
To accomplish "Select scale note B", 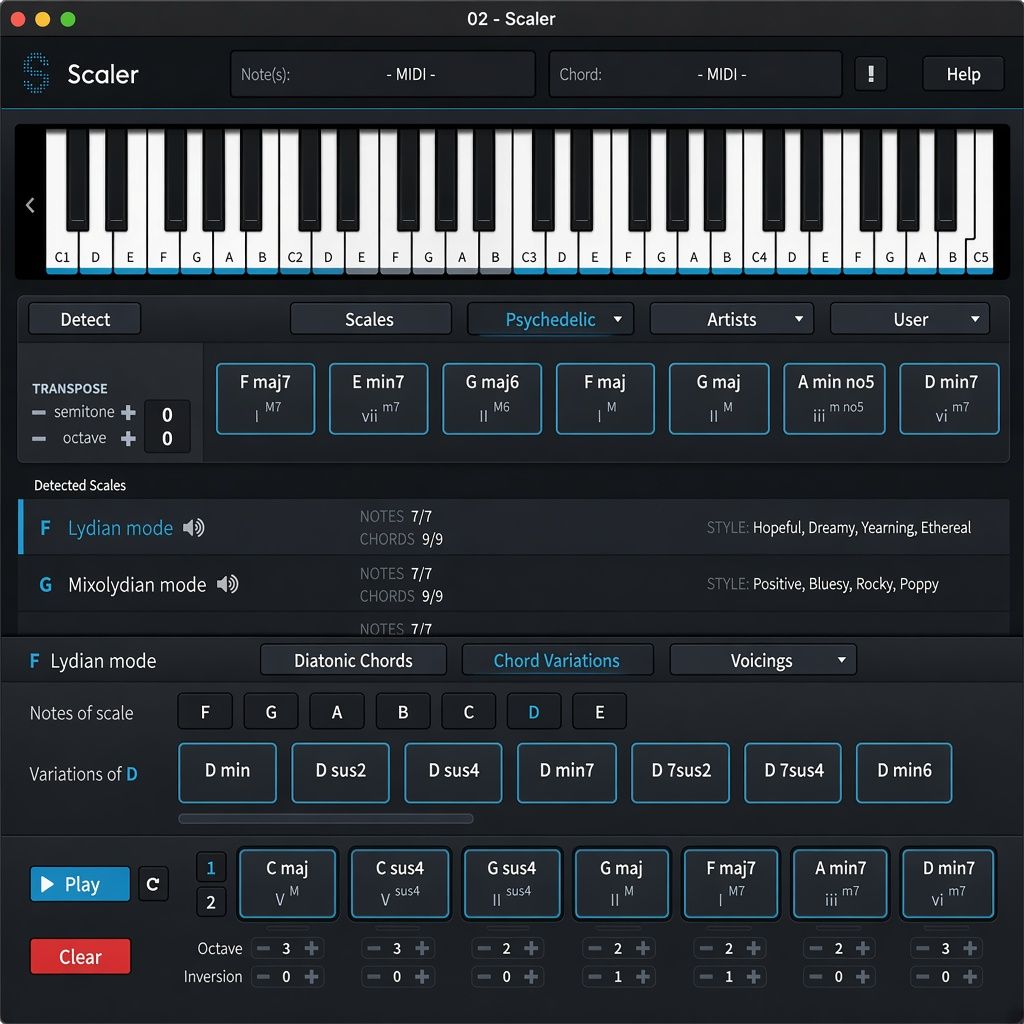I will coord(403,711).
